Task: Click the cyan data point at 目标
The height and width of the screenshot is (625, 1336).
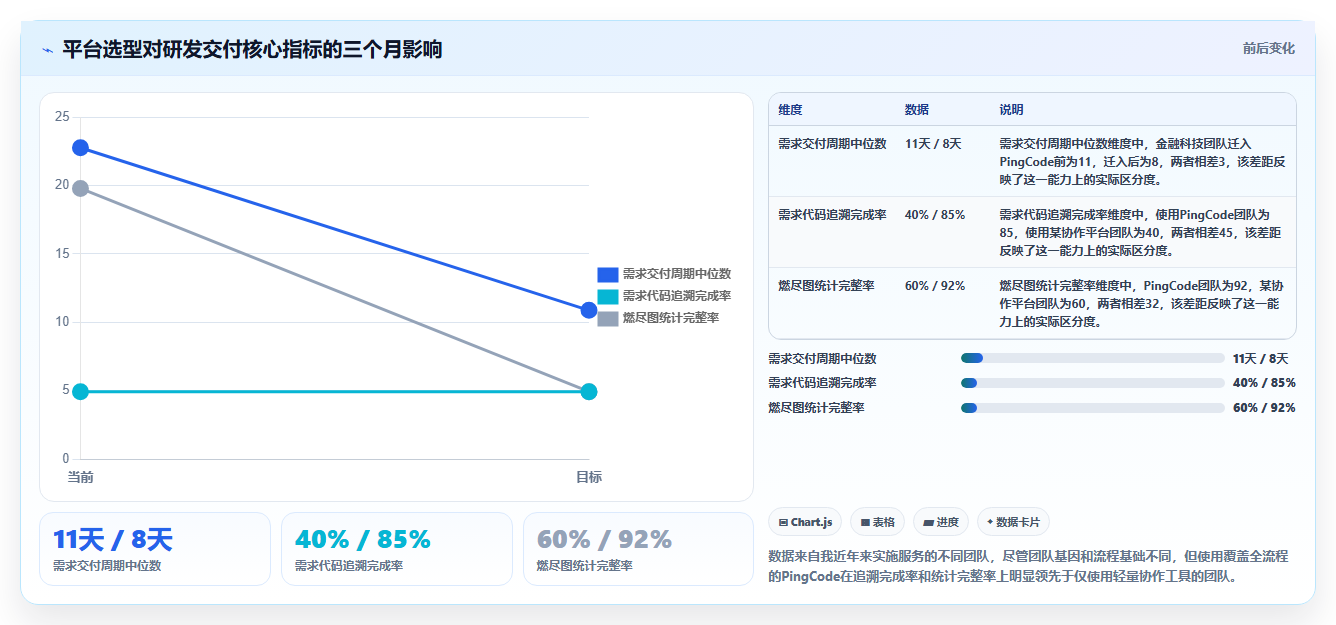Action: pos(589,391)
